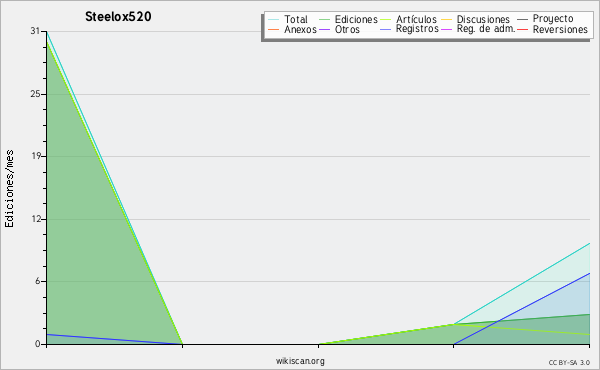Click the orange Anexos line swatch
600x370 pixels.
tap(273, 29)
